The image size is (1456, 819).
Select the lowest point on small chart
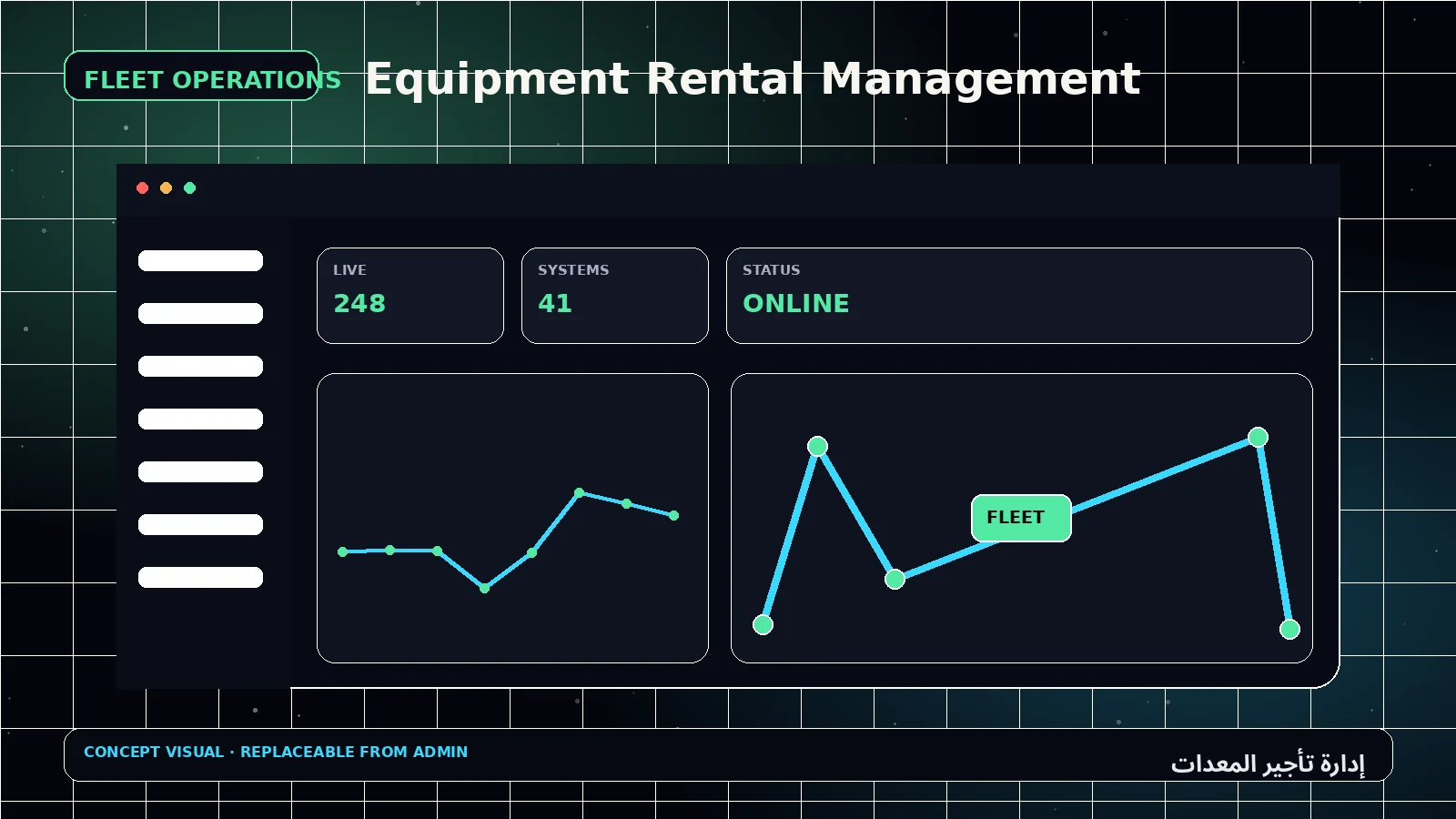coord(484,588)
